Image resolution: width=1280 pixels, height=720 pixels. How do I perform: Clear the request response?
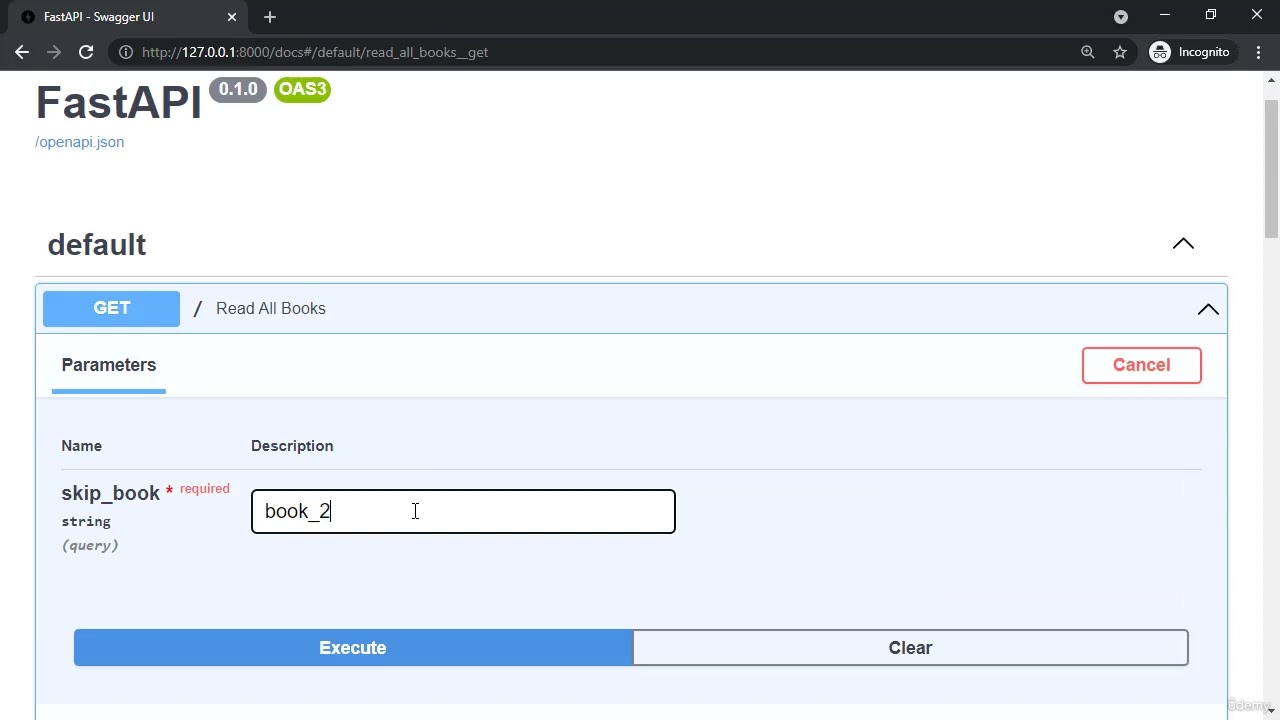point(910,648)
